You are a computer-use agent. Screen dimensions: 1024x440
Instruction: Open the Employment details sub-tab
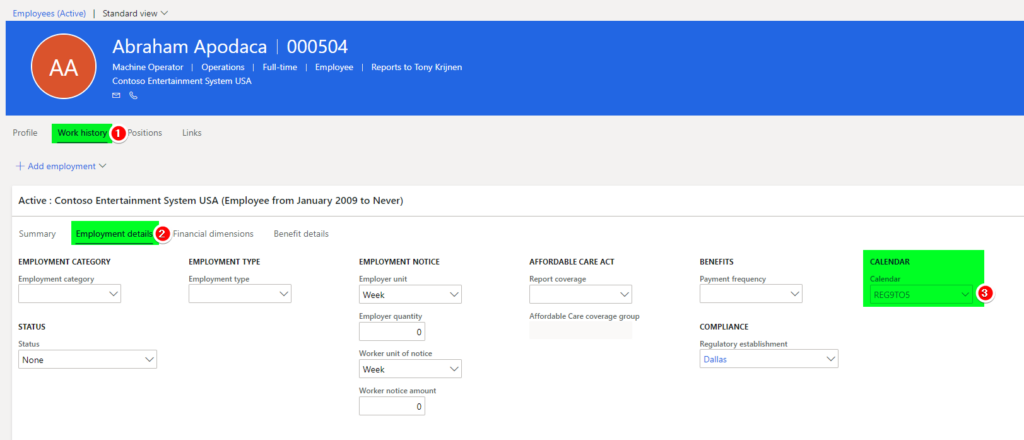point(114,233)
